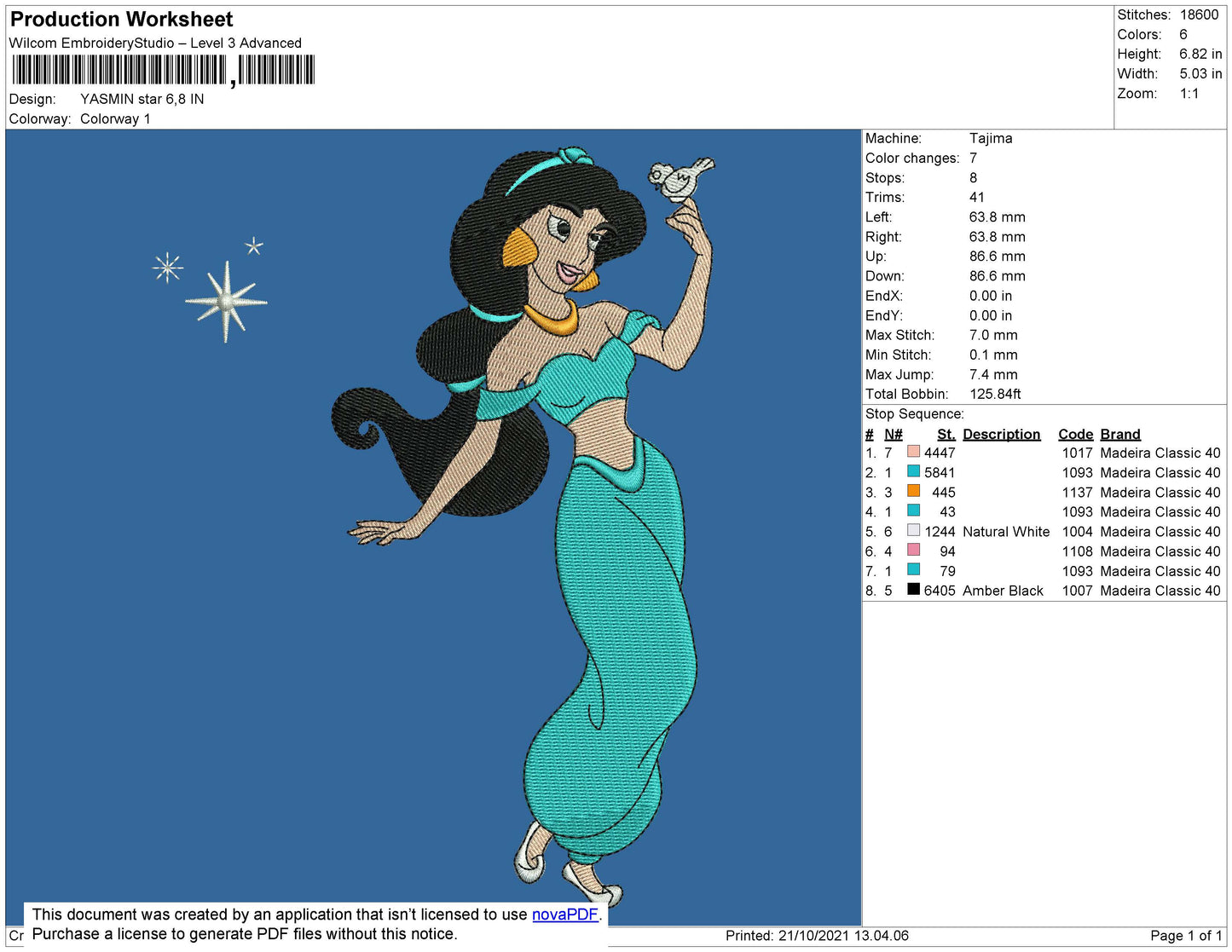The width and height of the screenshot is (1232, 952).
Task: Click the "Amber Black" description text
Action: tap(1003, 591)
